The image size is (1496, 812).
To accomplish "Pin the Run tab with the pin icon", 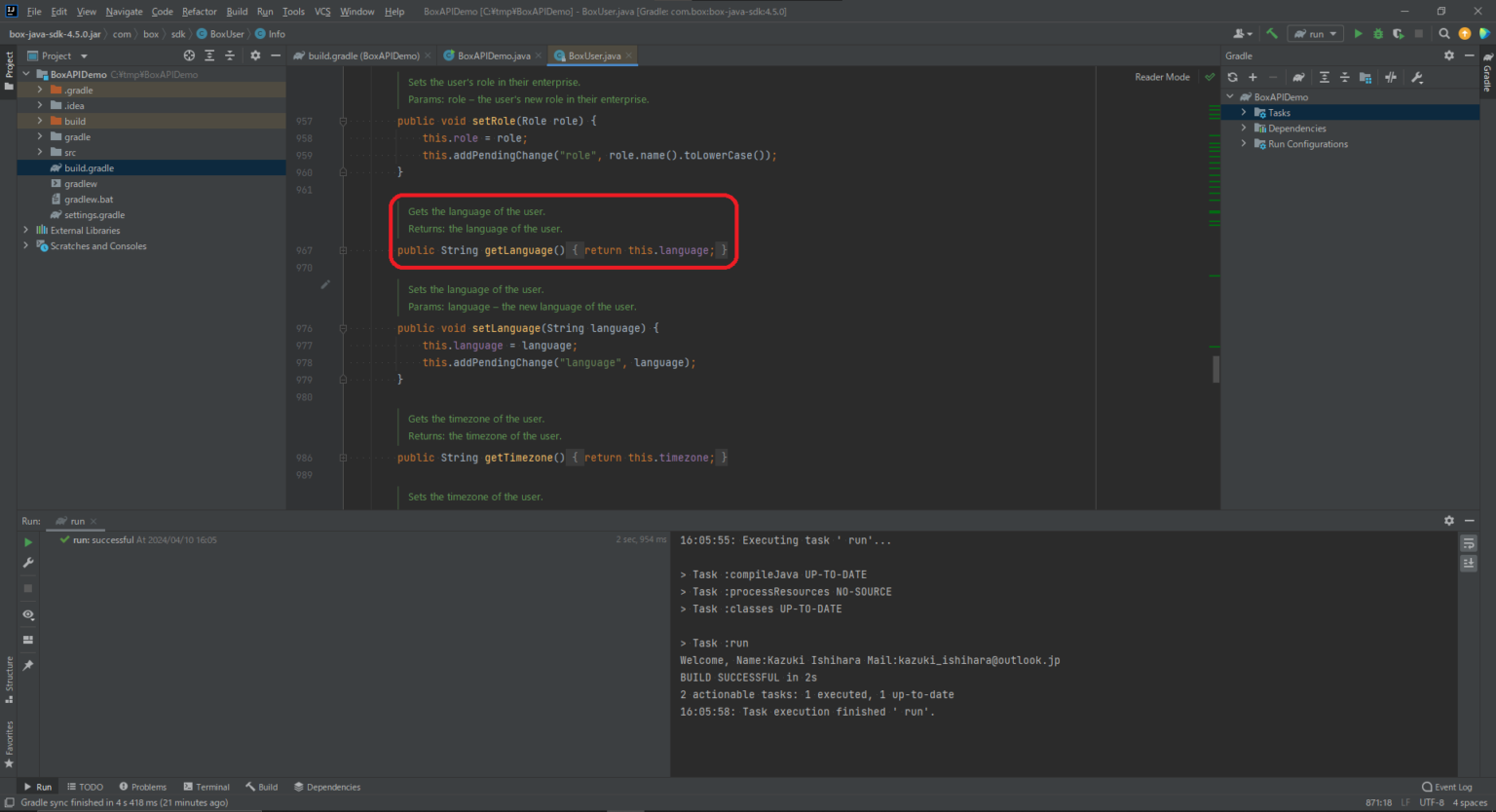I will 28,665.
